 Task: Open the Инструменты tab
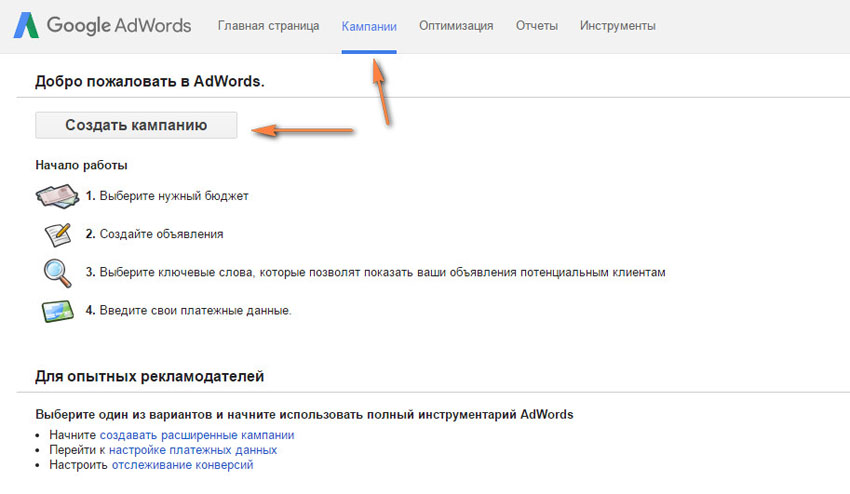click(617, 26)
